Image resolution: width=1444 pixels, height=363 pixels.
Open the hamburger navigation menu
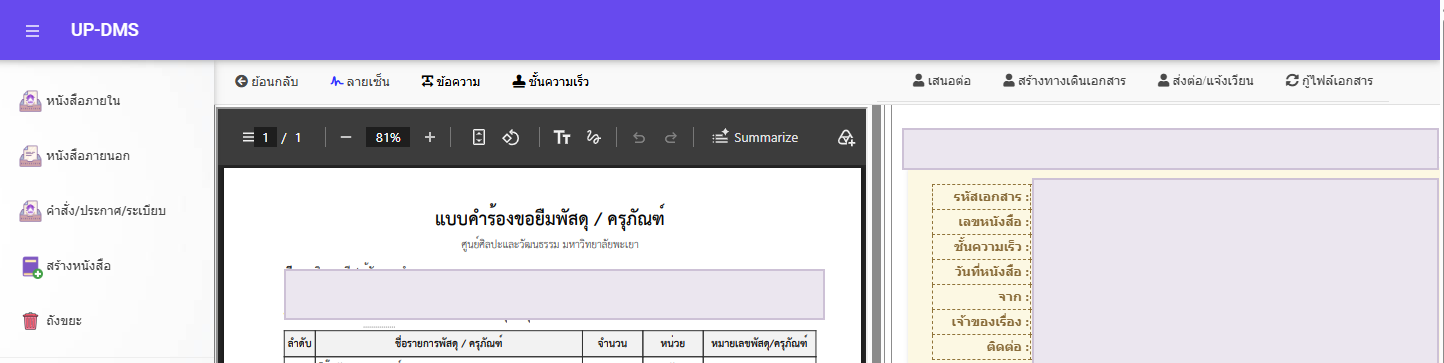[32, 31]
